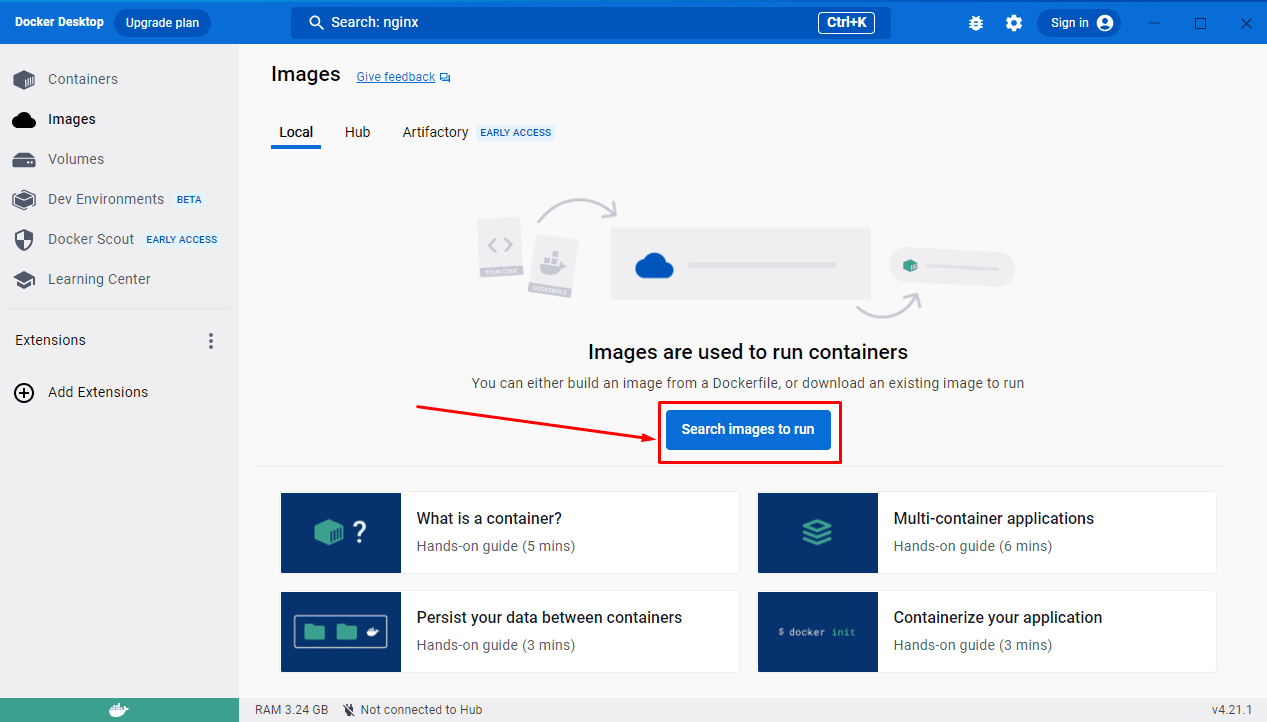The width and height of the screenshot is (1267, 722).
Task: Click the Sign in button
Action: 1079,23
